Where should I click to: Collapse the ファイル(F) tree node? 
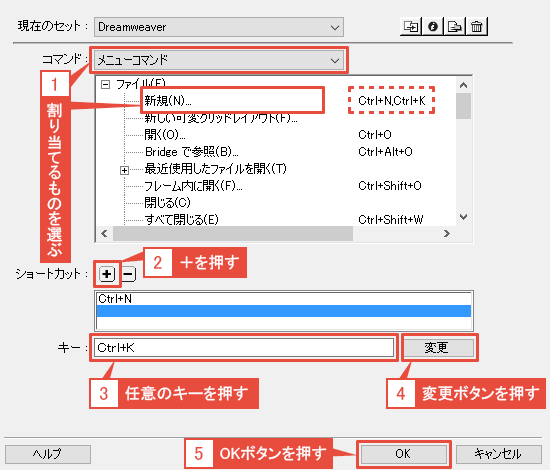[x=105, y=84]
